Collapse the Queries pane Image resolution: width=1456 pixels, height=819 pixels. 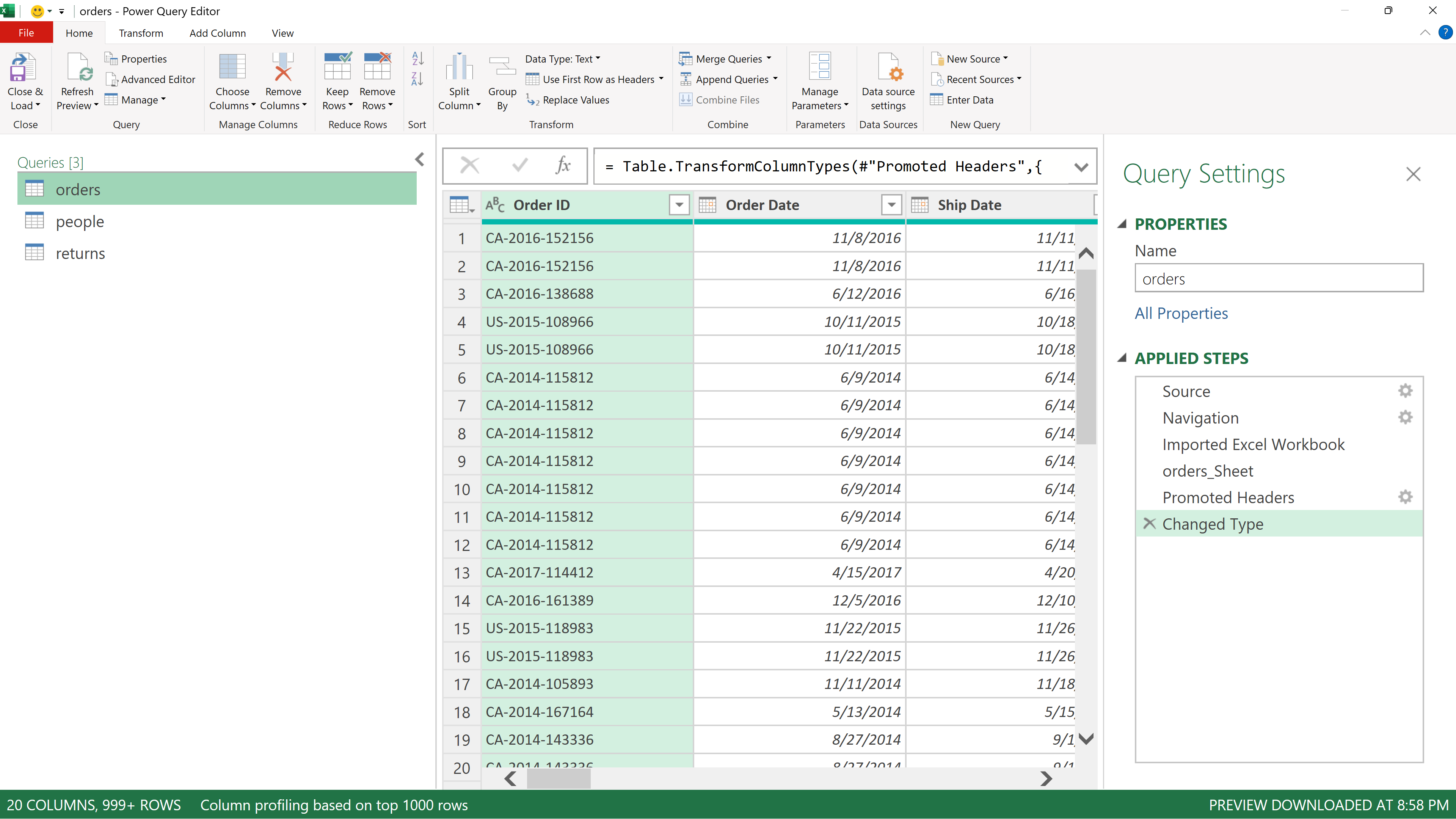click(419, 159)
